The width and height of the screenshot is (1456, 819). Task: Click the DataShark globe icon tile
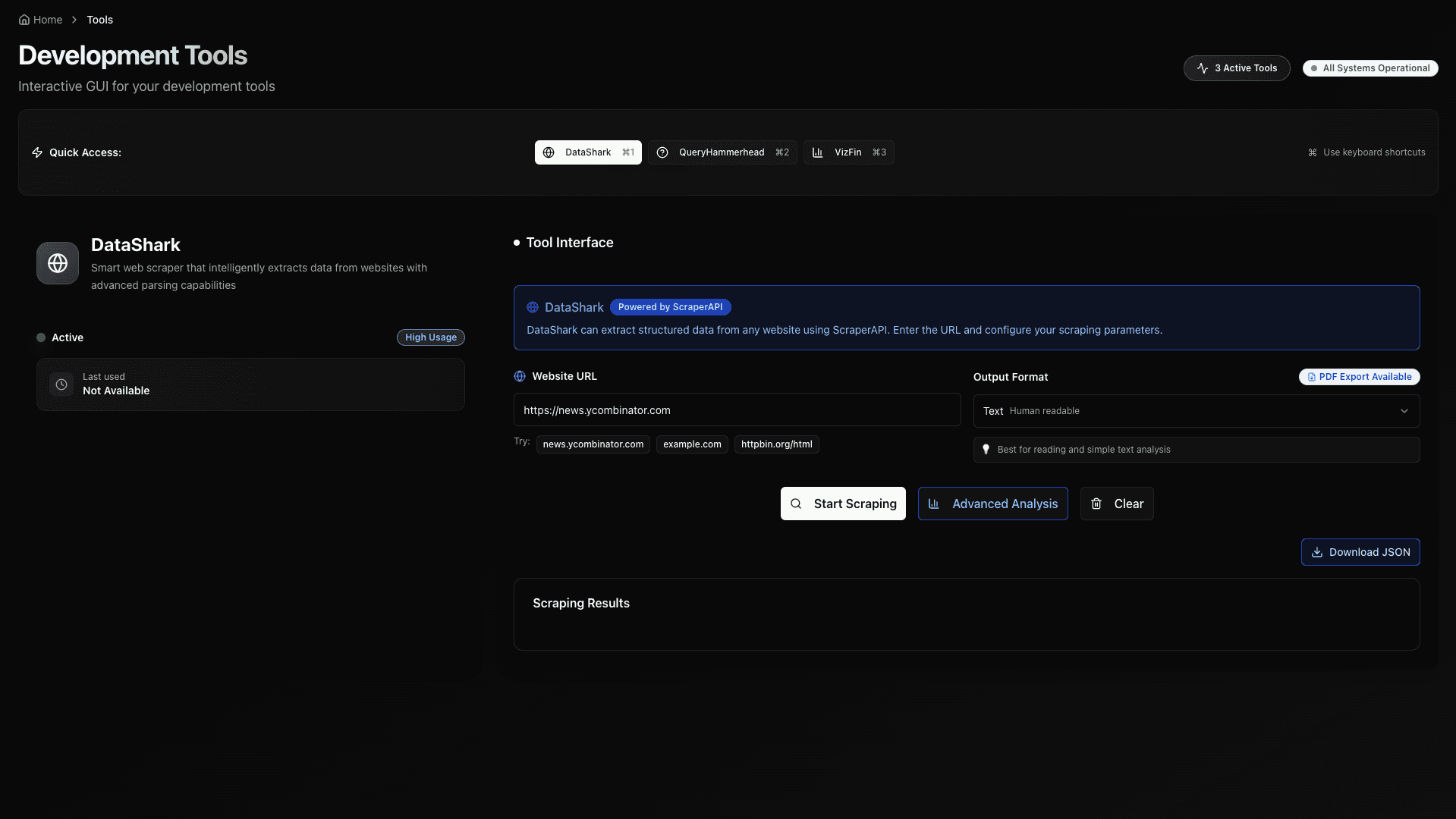(58, 263)
